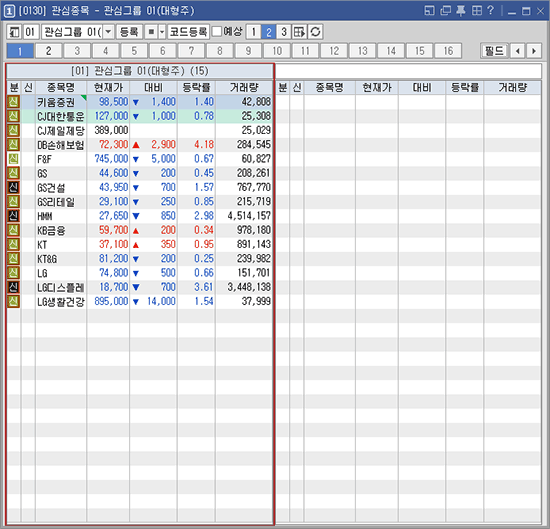This screenshot has height=529, width=550.
Task: Toggle the 예상 checkbox
Action: (x=217, y=32)
